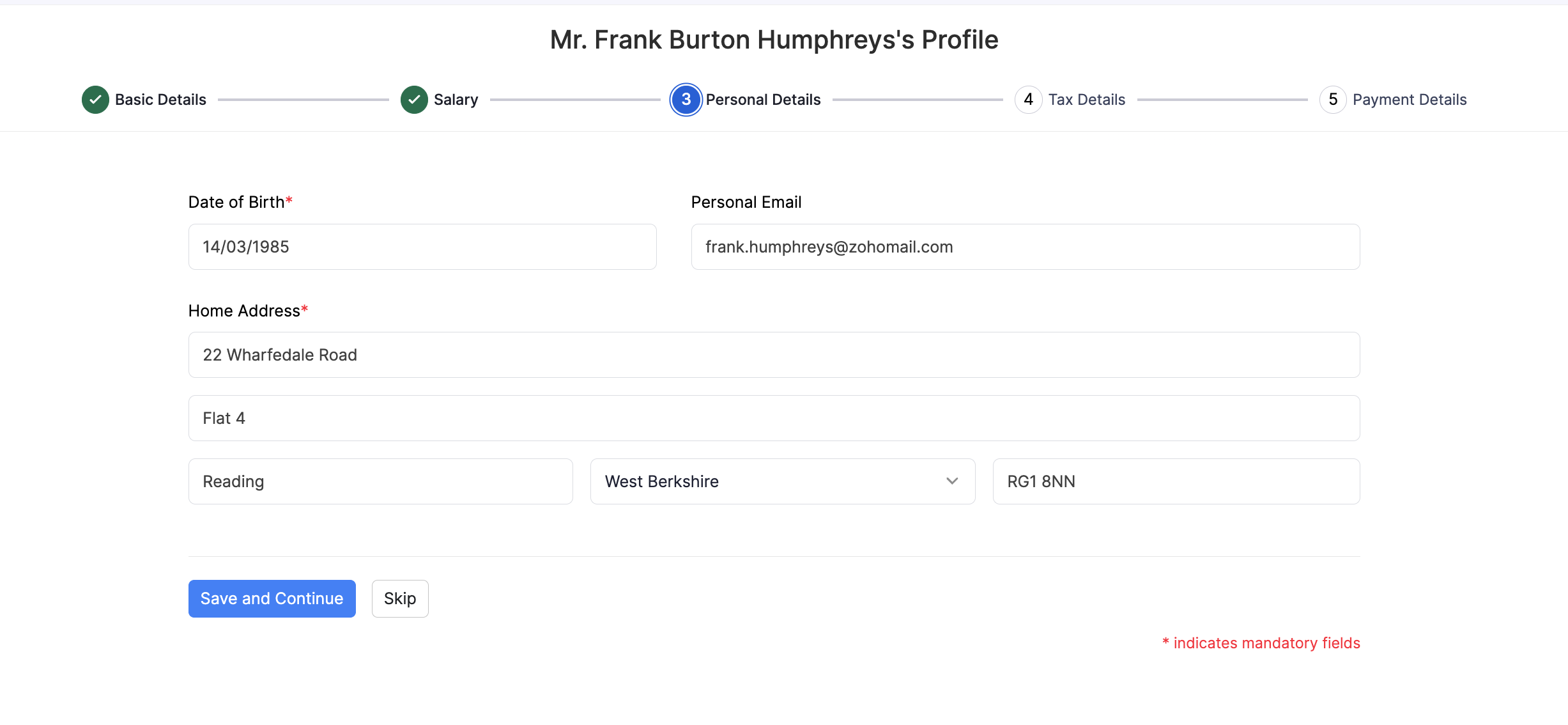This screenshot has width=1568, height=725.
Task: Click the profile title heading text
Action: 774,40
